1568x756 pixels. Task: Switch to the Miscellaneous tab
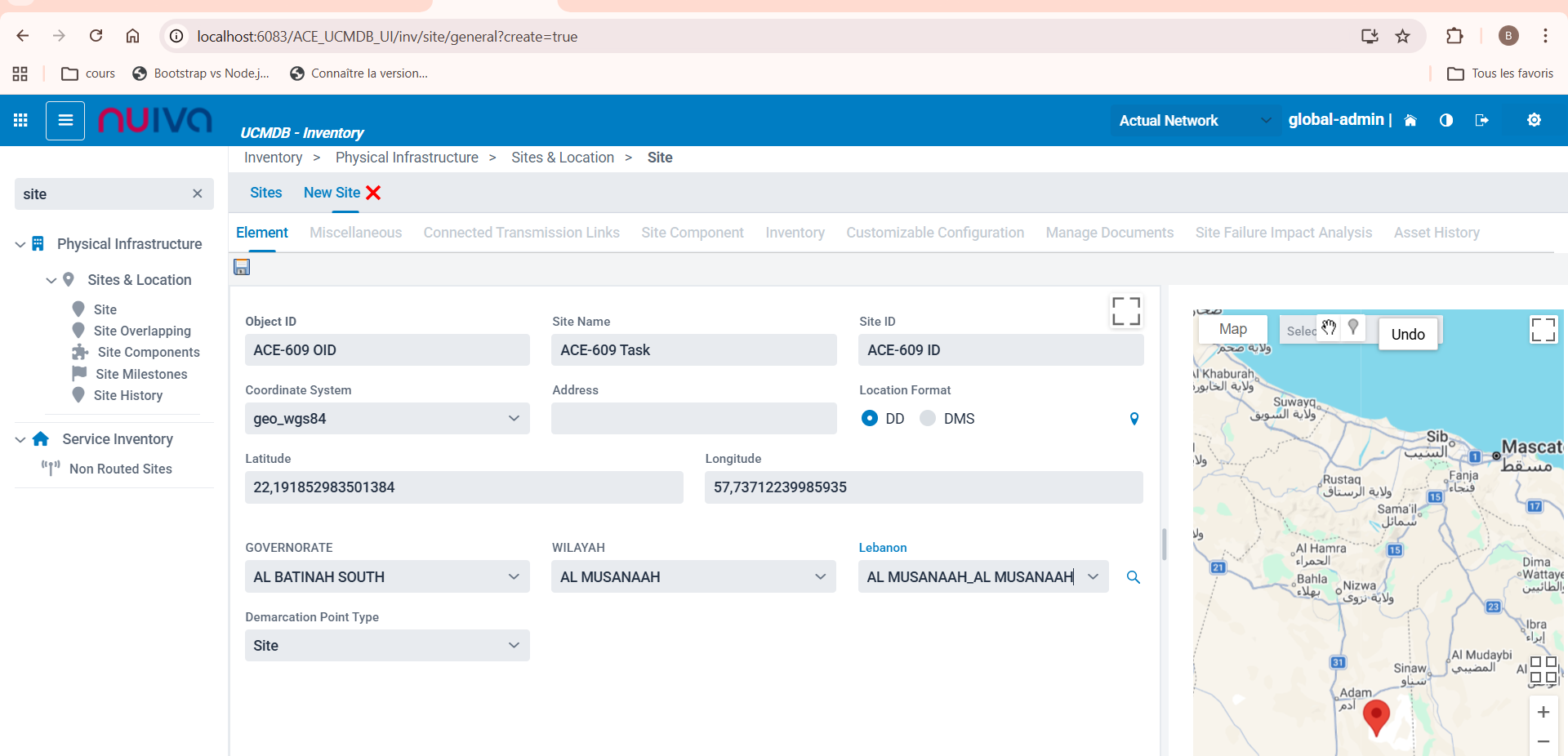coord(355,233)
